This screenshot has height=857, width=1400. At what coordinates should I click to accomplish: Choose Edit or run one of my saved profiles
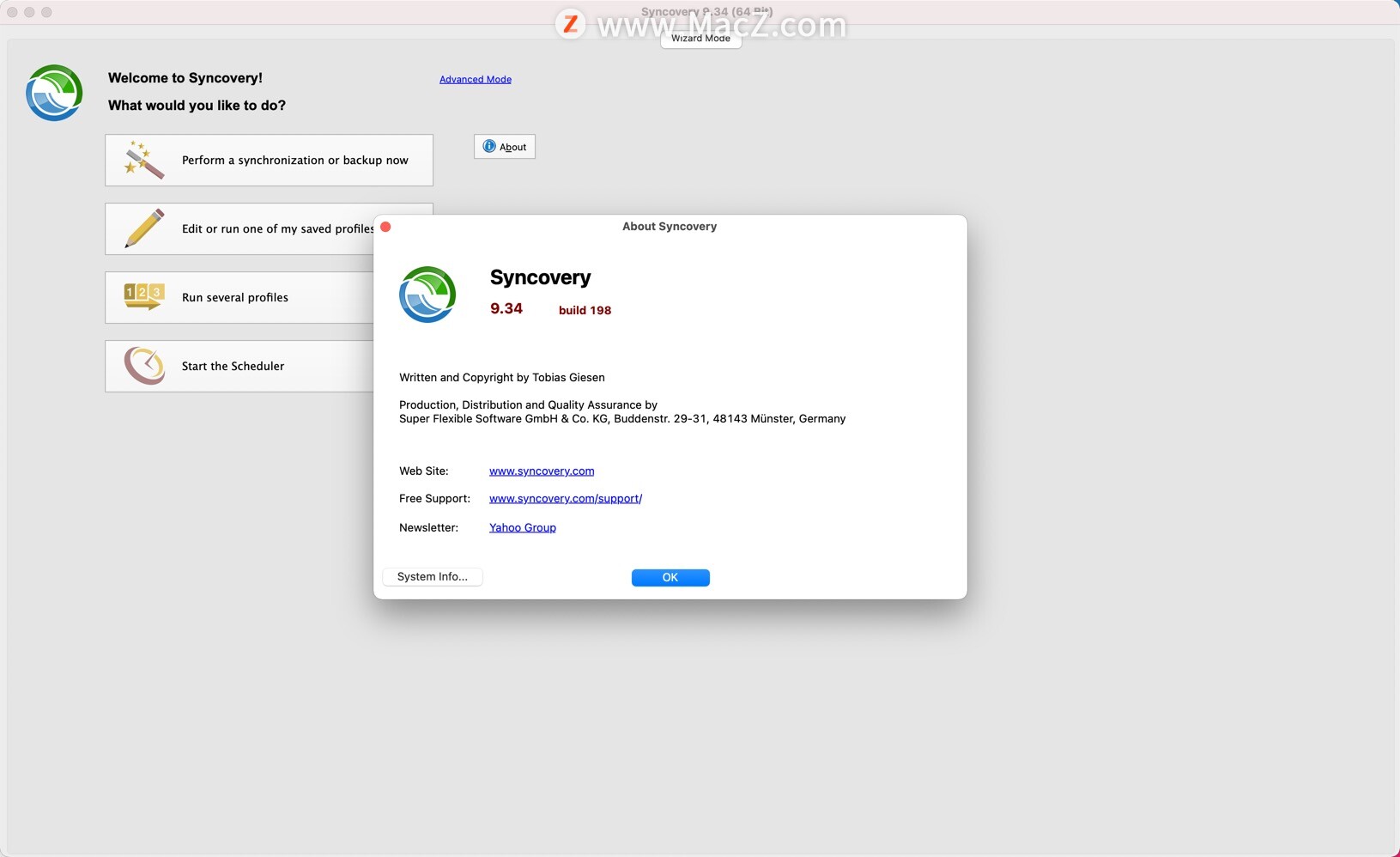[x=239, y=228]
